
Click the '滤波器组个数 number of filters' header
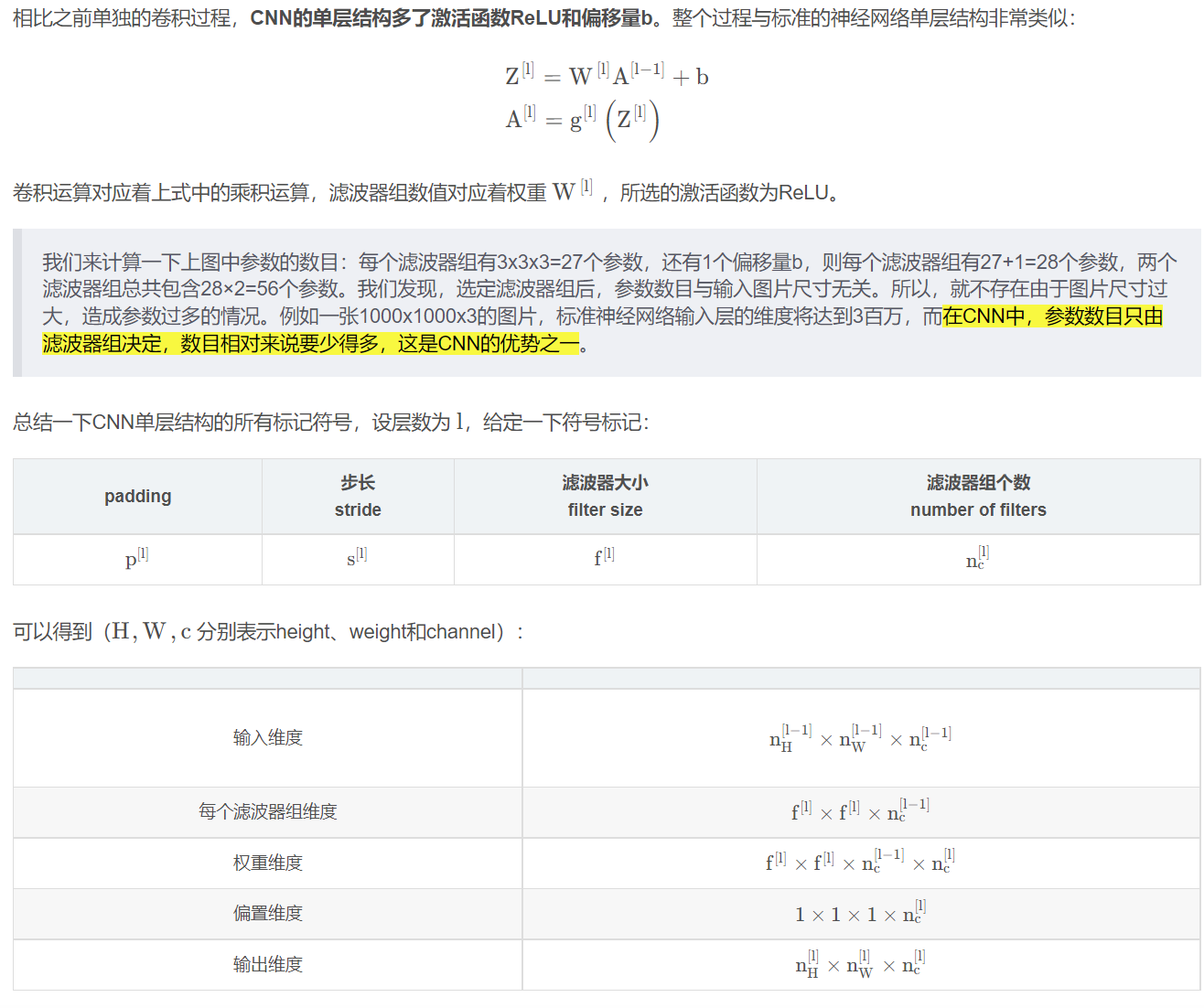(978, 496)
